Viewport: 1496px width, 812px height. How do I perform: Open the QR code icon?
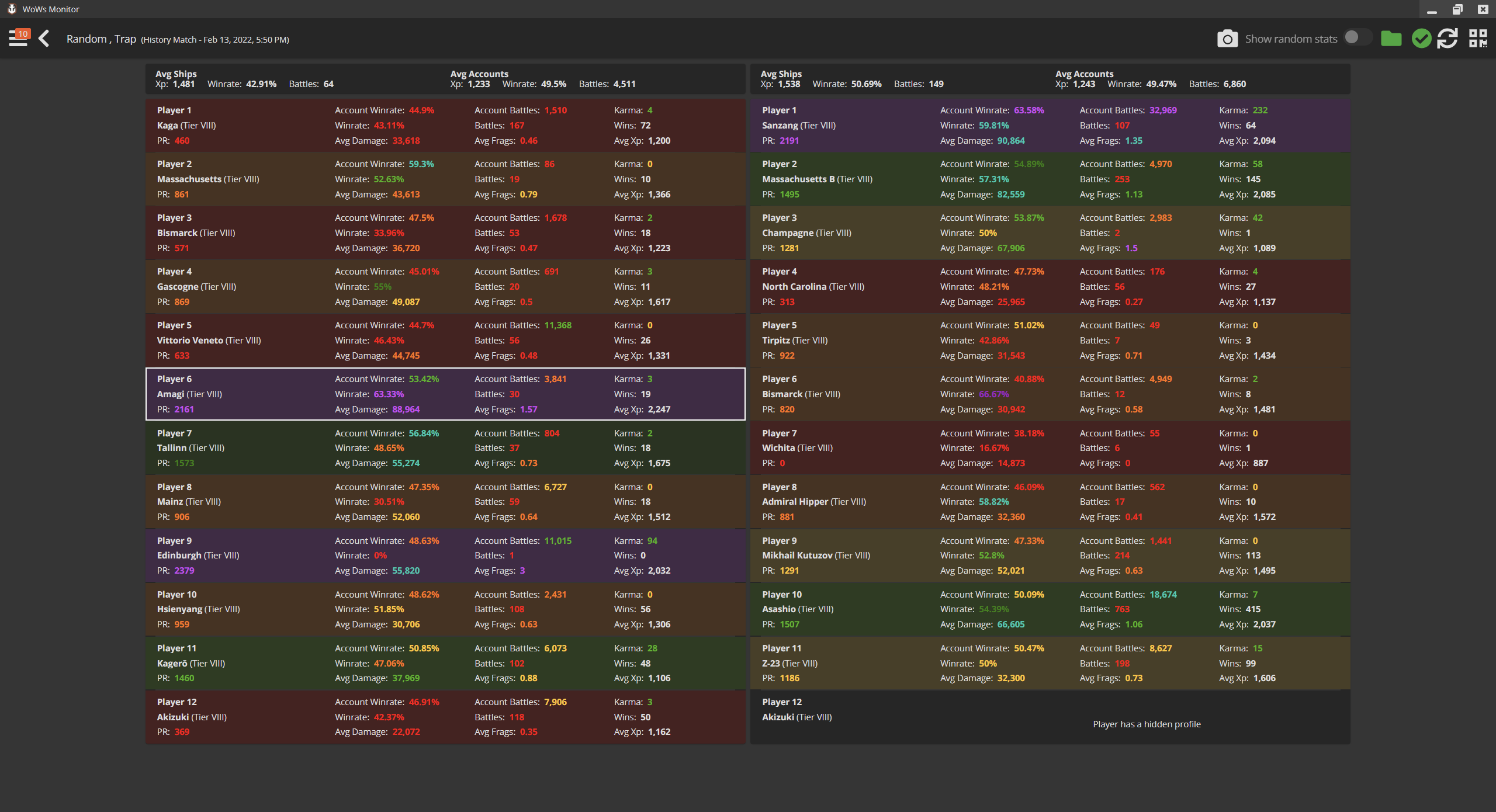[x=1478, y=39]
